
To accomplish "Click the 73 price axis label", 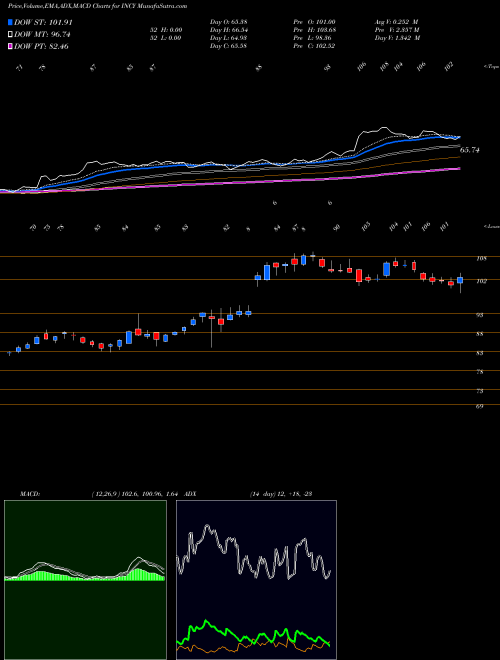I will 480,391.
